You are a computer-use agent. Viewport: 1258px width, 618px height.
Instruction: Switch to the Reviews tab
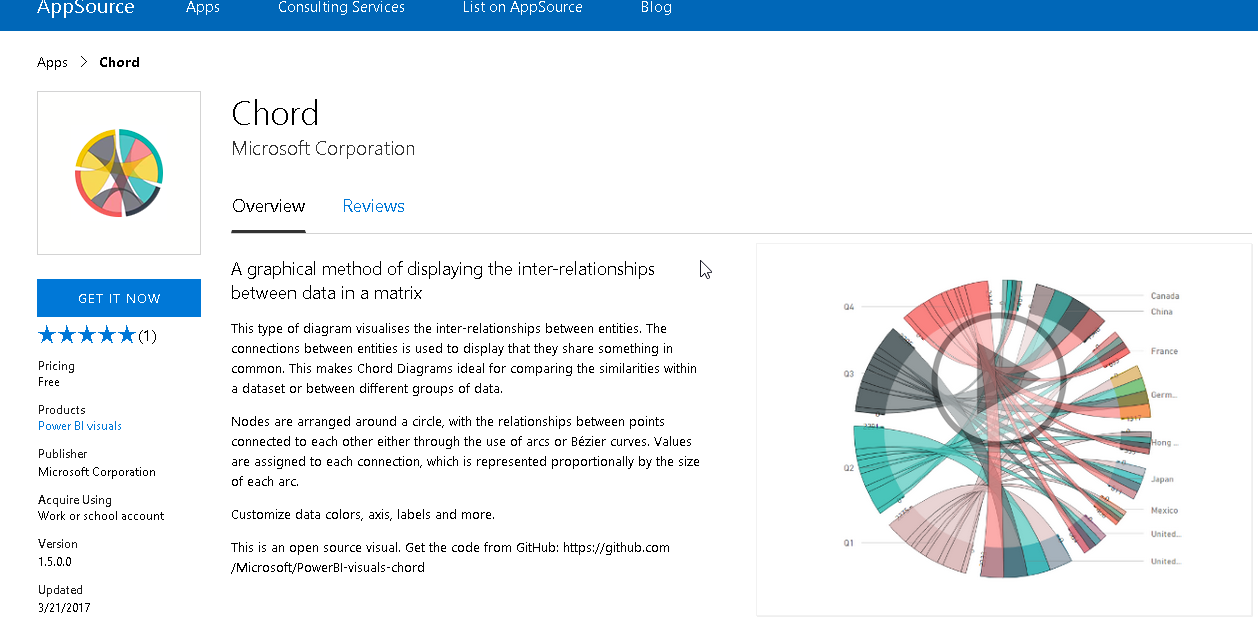pyautogui.click(x=373, y=206)
